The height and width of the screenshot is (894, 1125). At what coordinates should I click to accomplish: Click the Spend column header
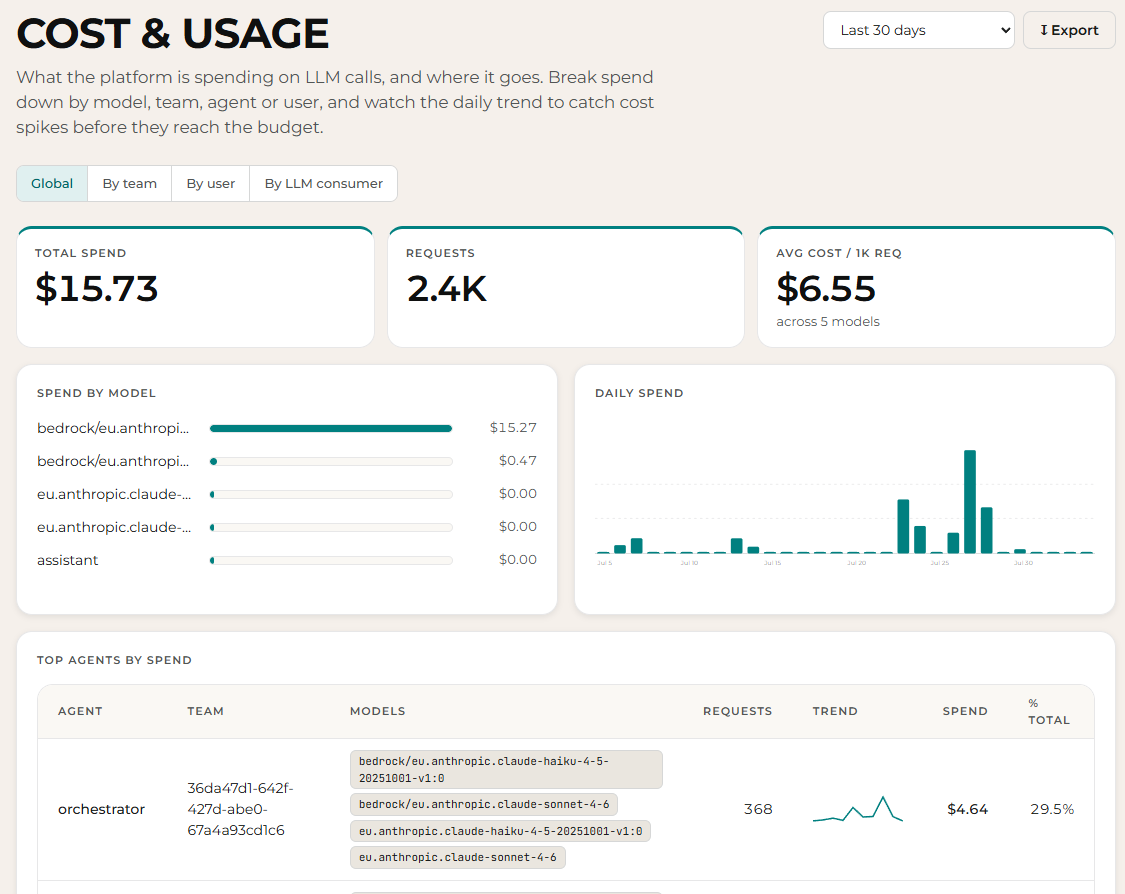(x=965, y=711)
